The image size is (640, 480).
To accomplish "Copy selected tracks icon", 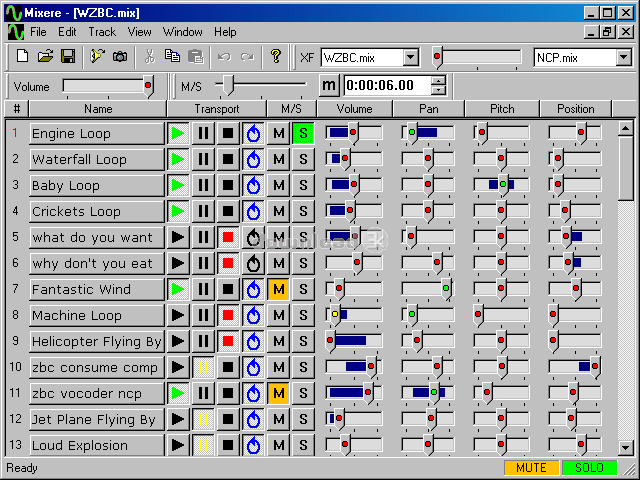I will point(172,56).
